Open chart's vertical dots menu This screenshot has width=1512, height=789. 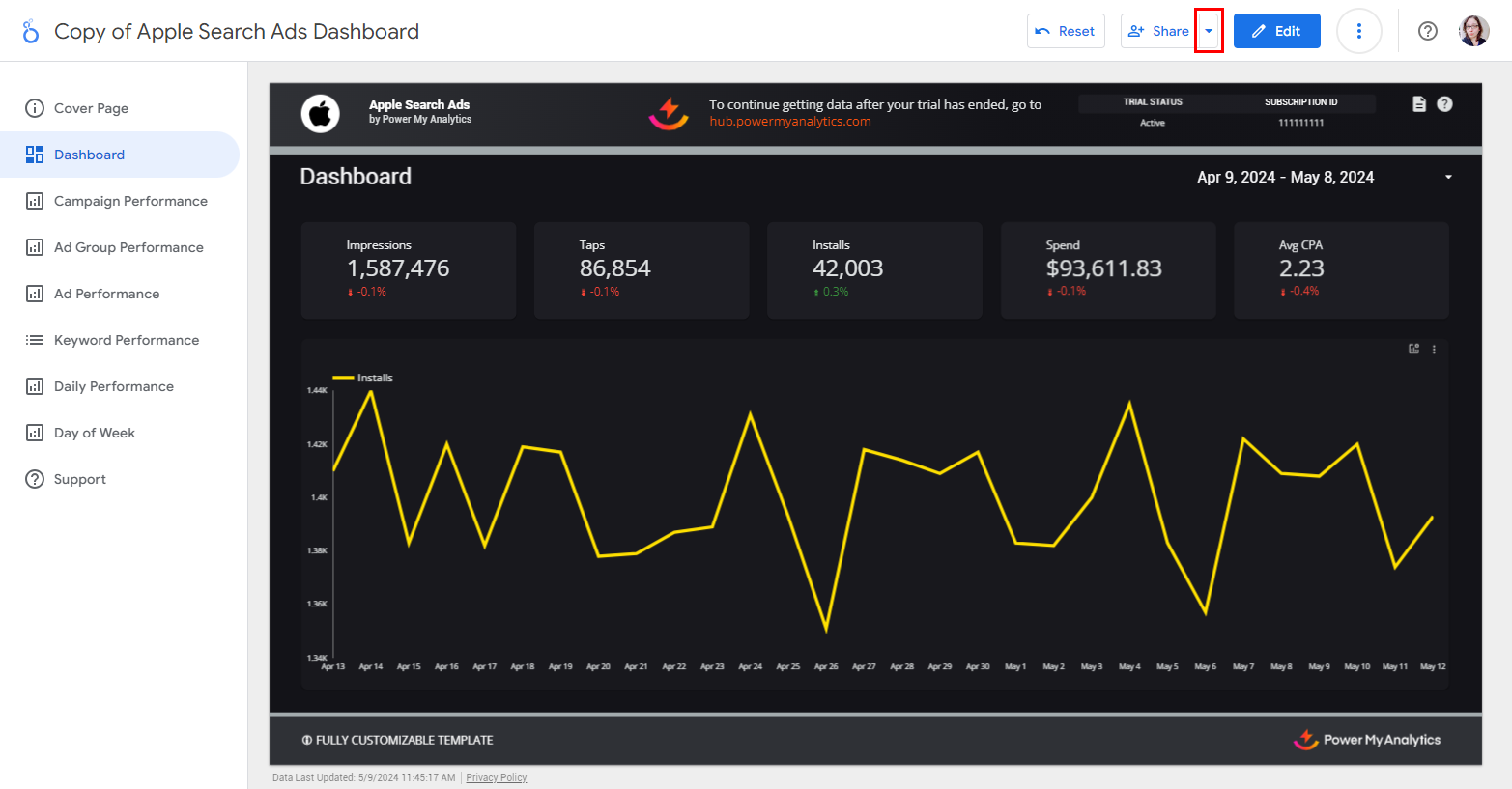1434,350
